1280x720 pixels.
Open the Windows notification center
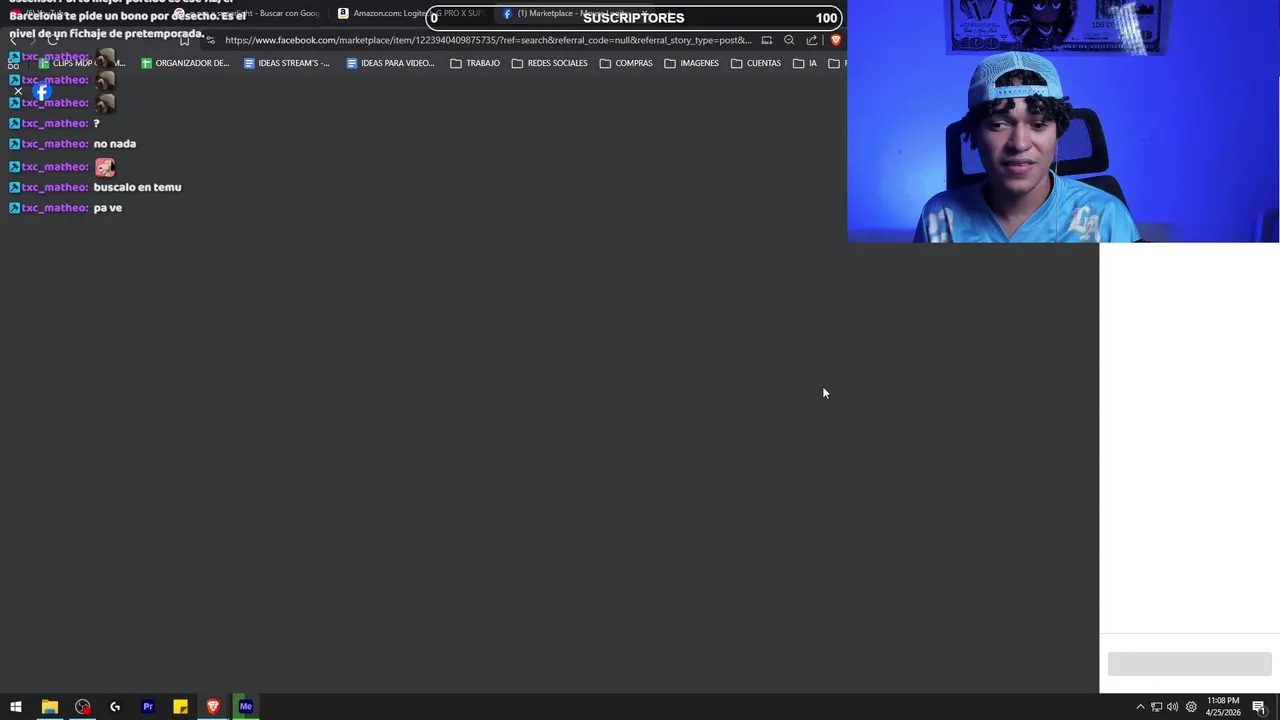click(1259, 707)
